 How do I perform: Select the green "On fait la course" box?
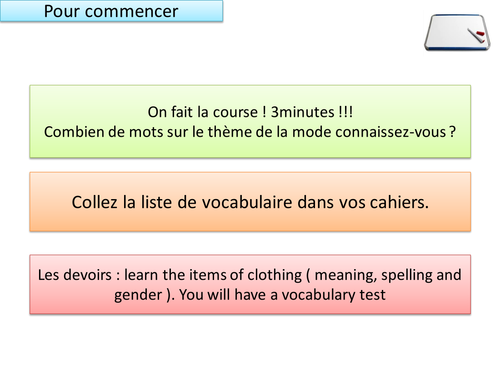click(250, 121)
